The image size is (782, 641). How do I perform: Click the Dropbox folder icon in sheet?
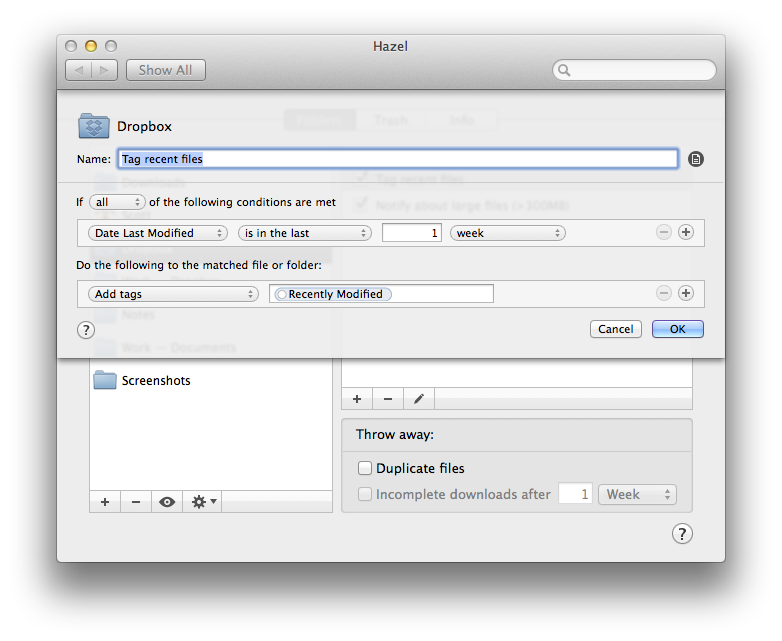(94, 126)
